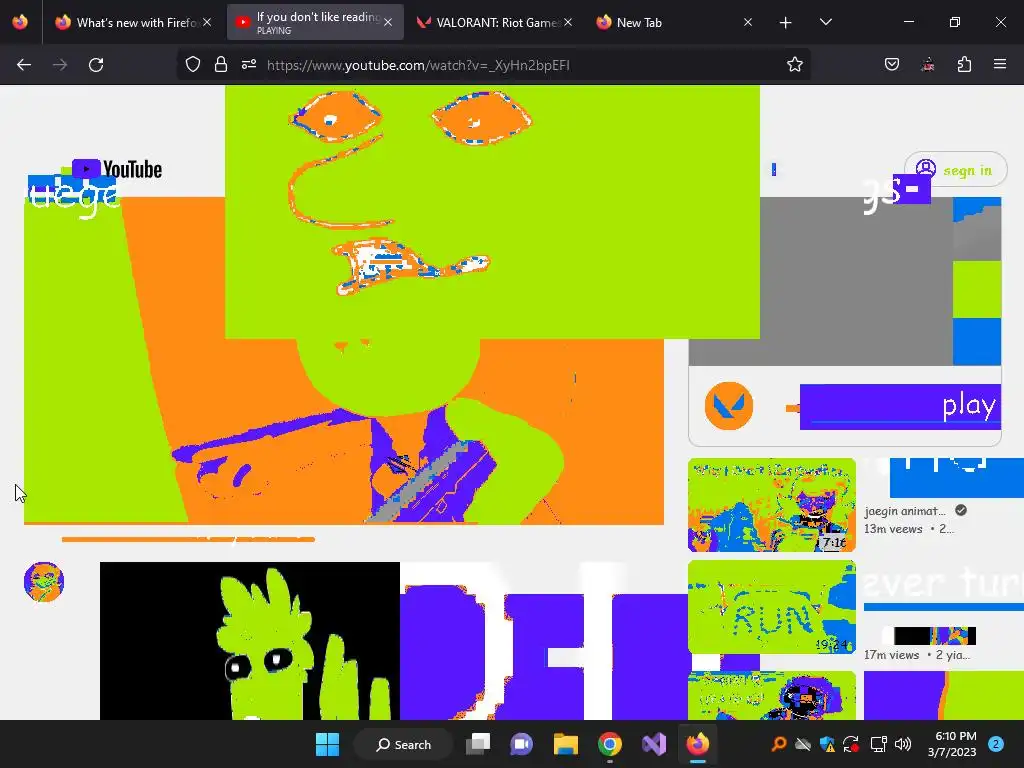Close the VALORANT: Riot Games tab
The image size is (1024, 768).
[x=568, y=22]
